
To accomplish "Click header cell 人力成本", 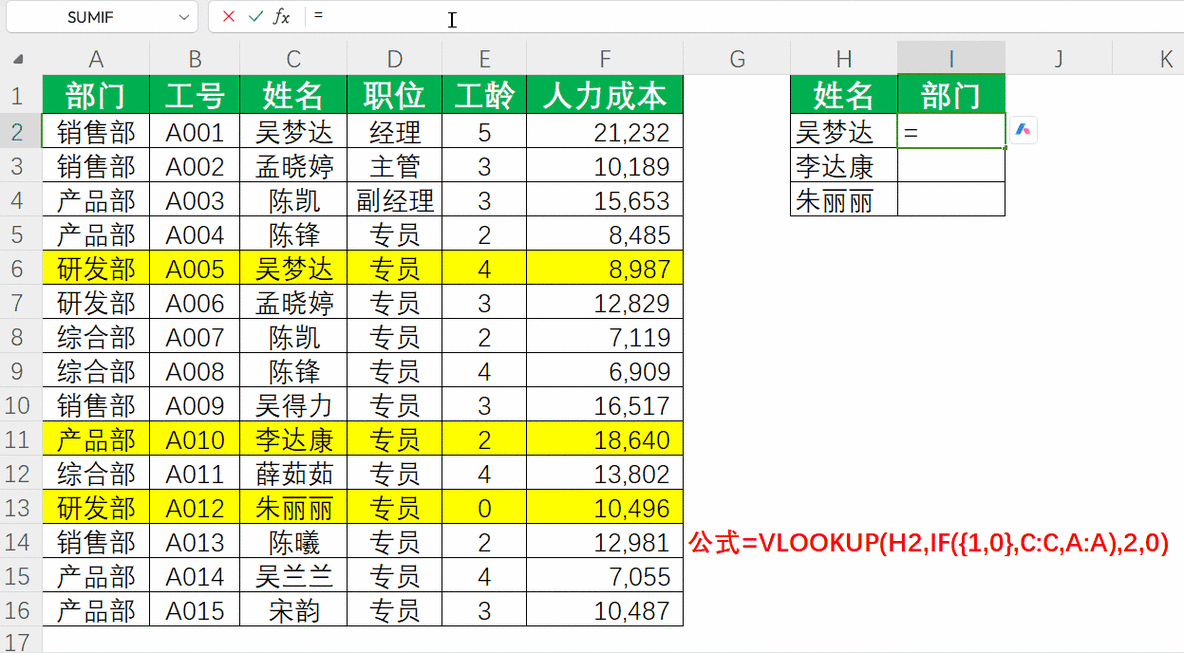I will tap(605, 95).
